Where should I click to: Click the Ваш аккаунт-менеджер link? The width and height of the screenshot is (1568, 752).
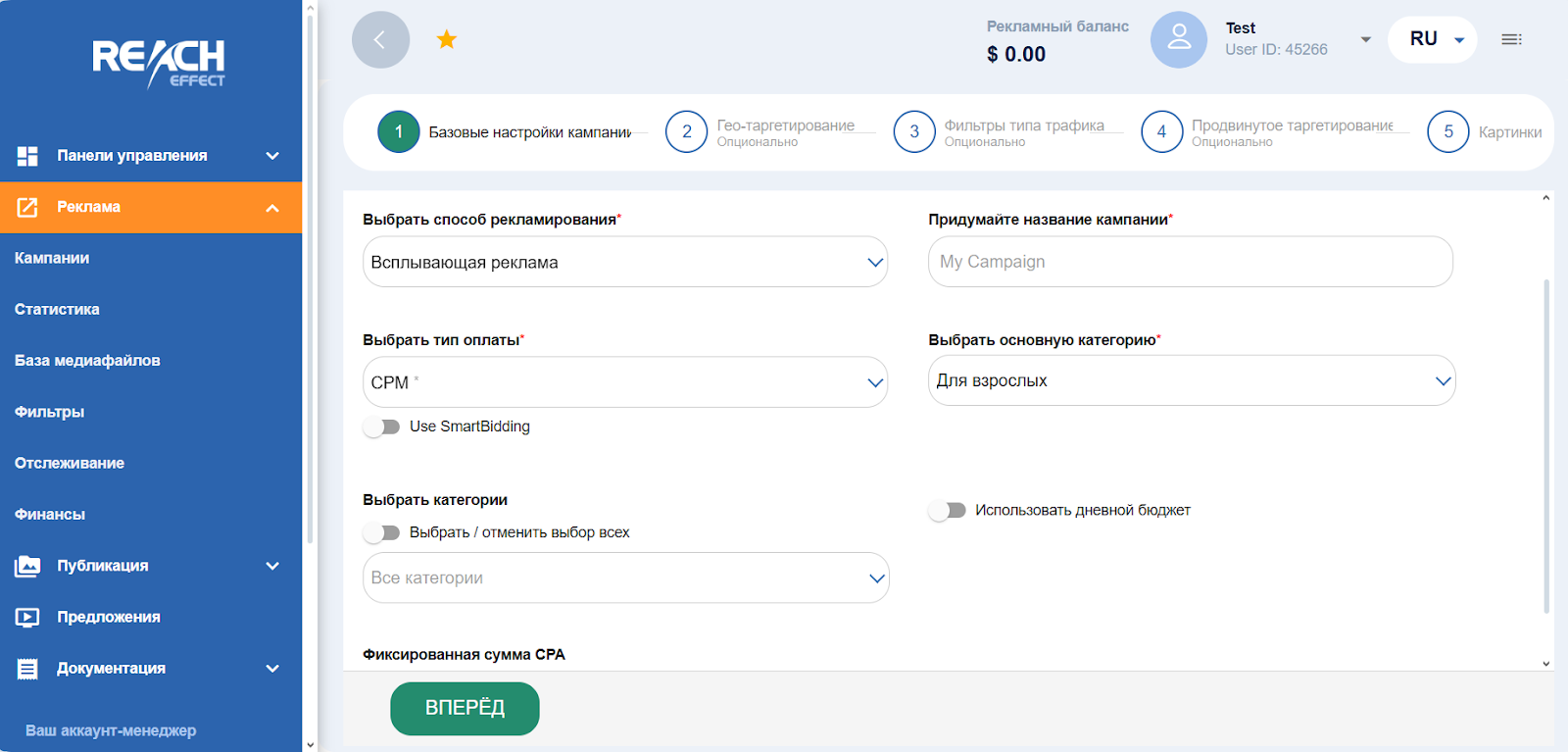coord(111,730)
